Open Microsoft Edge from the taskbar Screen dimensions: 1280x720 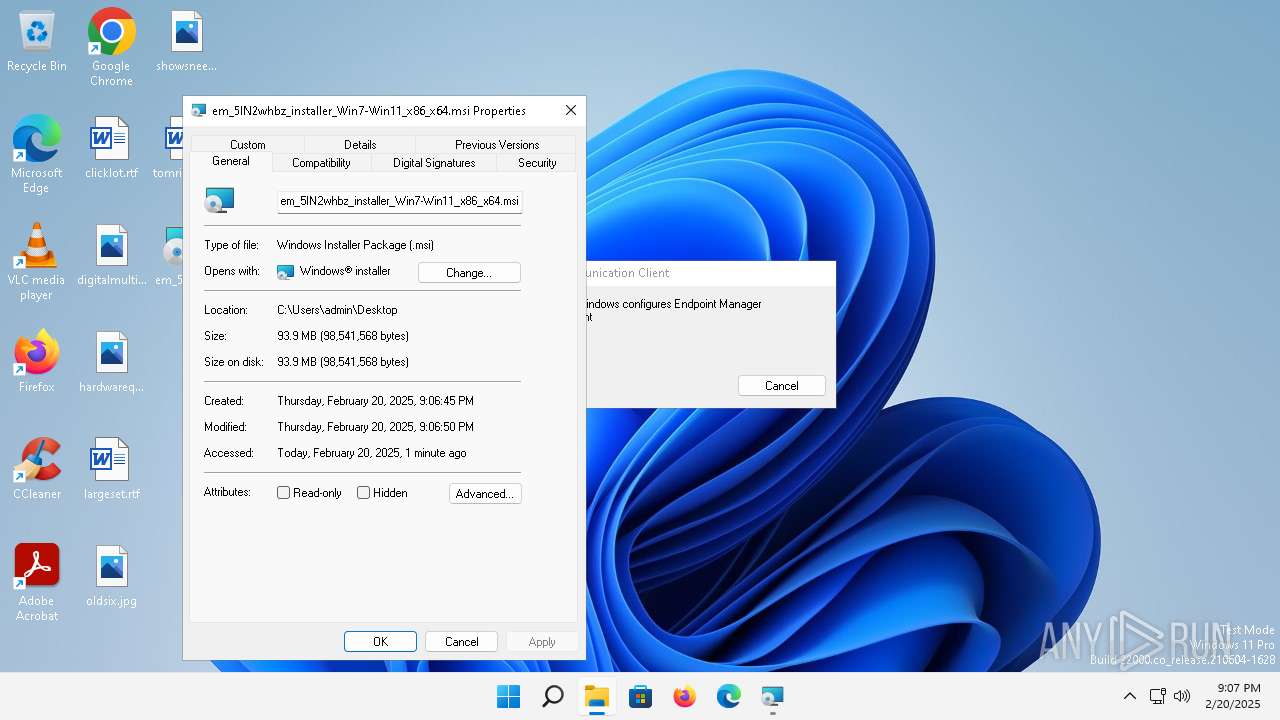click(728, 696)
